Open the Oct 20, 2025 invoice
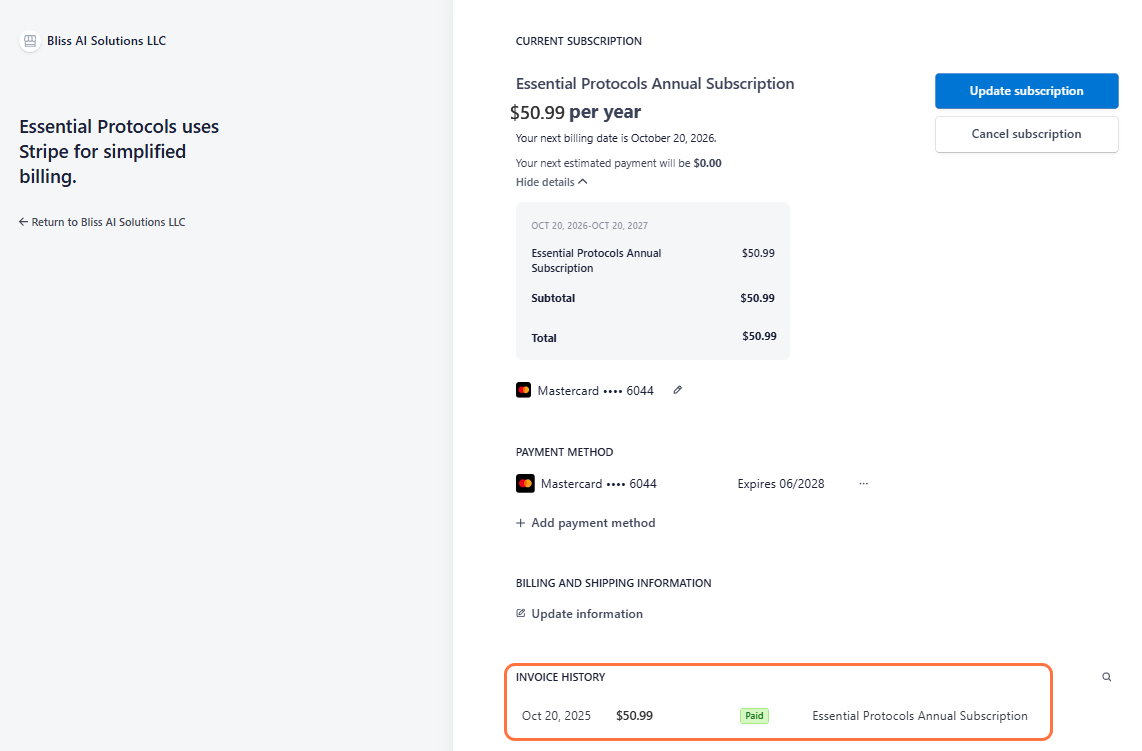This screenshot has height=751, width=1142. (x=556, y=716)
